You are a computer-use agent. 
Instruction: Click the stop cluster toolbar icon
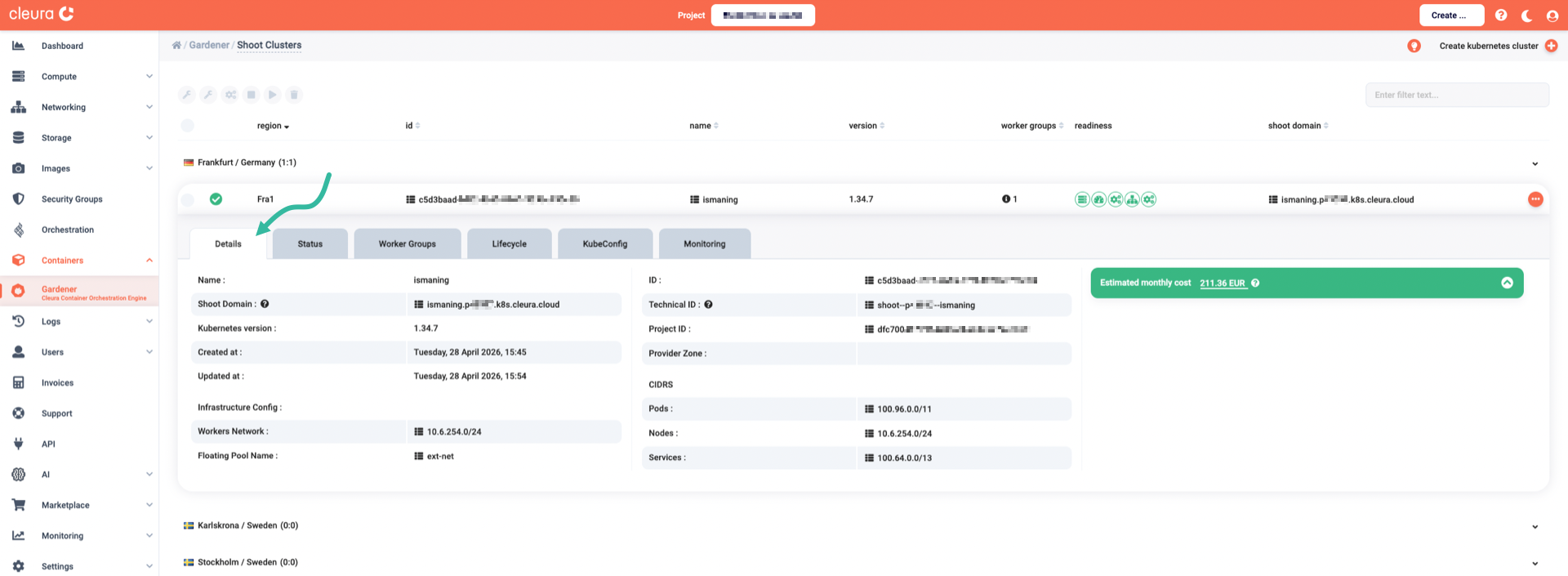pos(252,95)
